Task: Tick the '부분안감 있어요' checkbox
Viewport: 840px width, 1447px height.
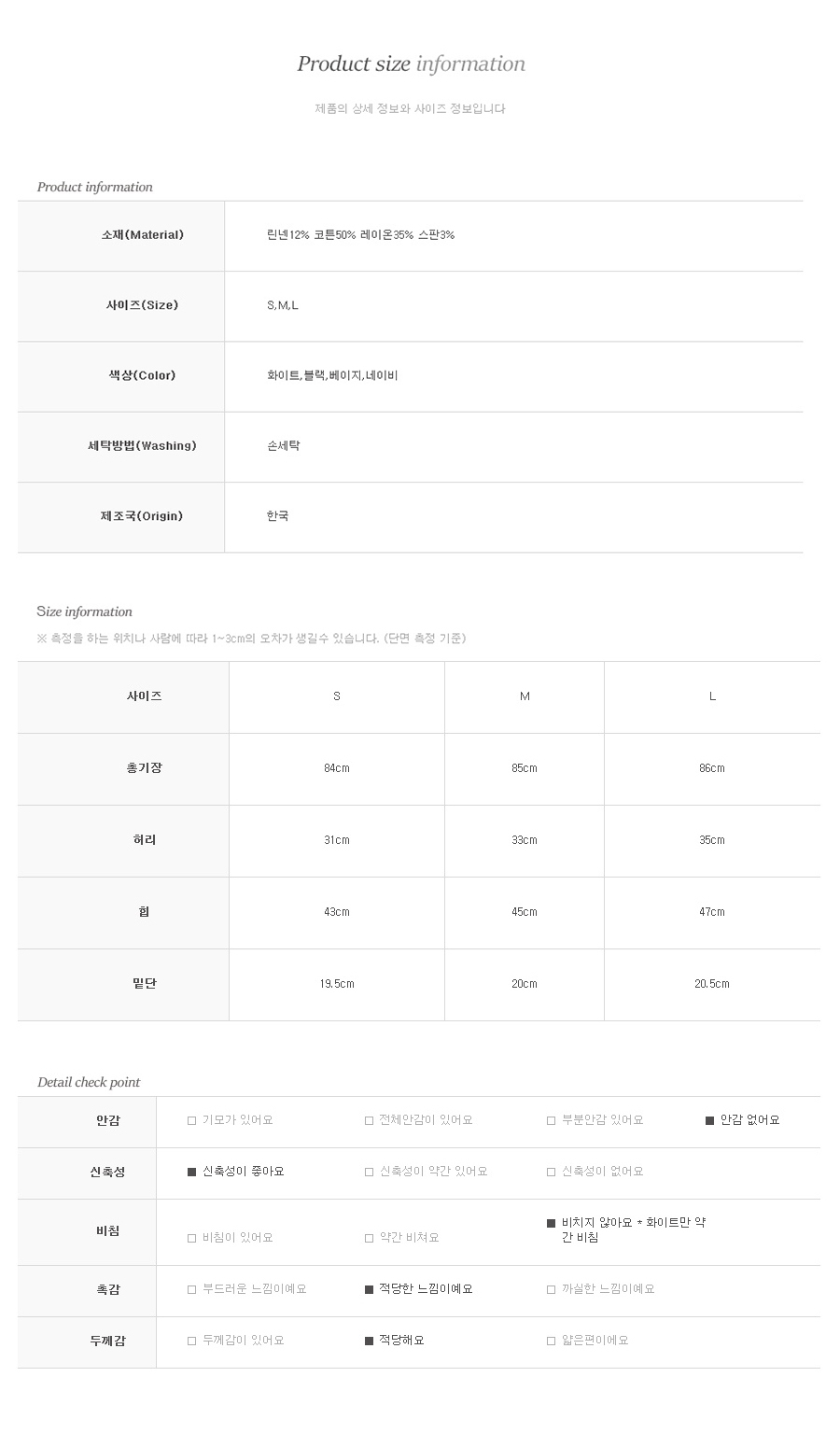Action: (x=551, y=1120)
